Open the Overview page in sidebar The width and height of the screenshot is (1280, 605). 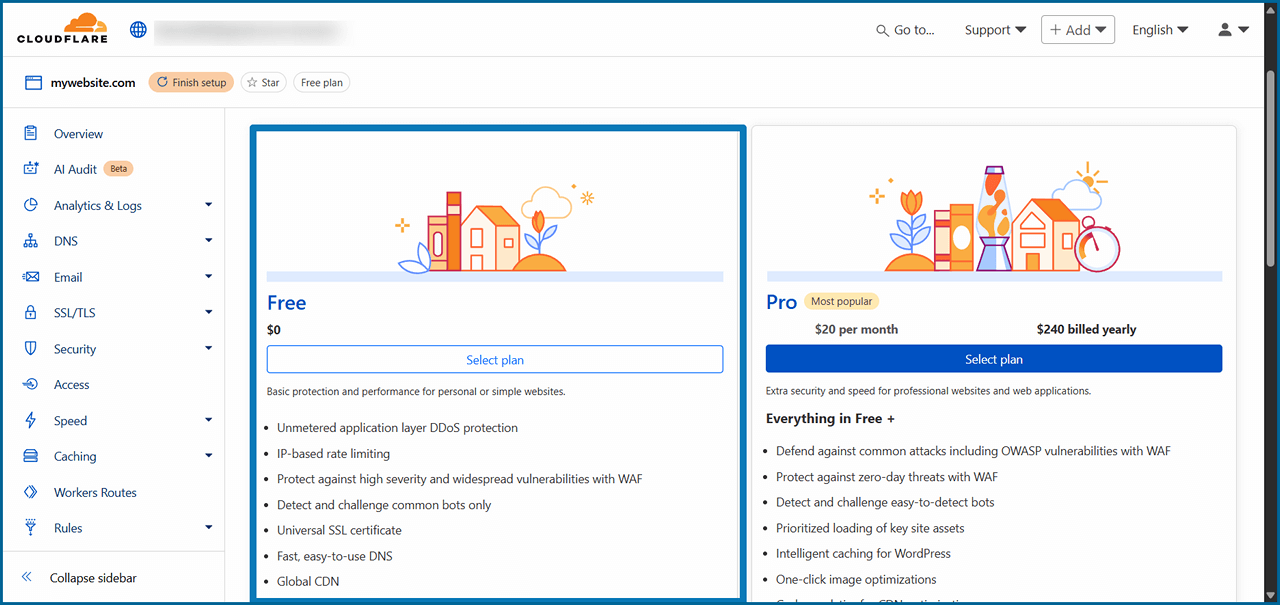click(78, 134)
